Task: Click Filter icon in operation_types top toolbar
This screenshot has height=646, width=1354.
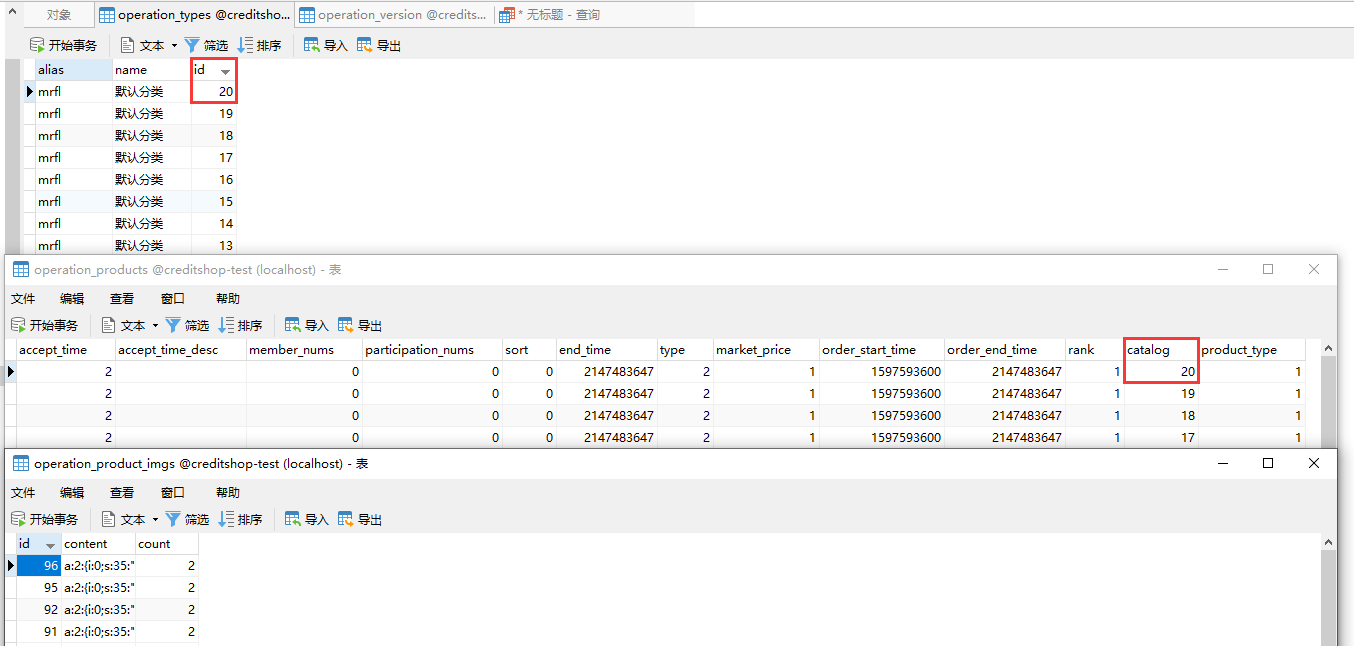Action: click(x=192, y=45)
